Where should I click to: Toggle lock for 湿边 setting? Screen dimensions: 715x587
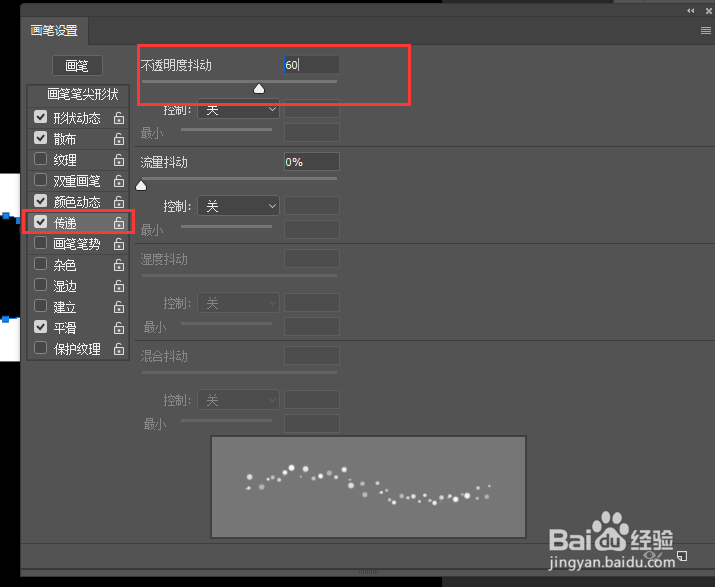click(x=119, y=286)
